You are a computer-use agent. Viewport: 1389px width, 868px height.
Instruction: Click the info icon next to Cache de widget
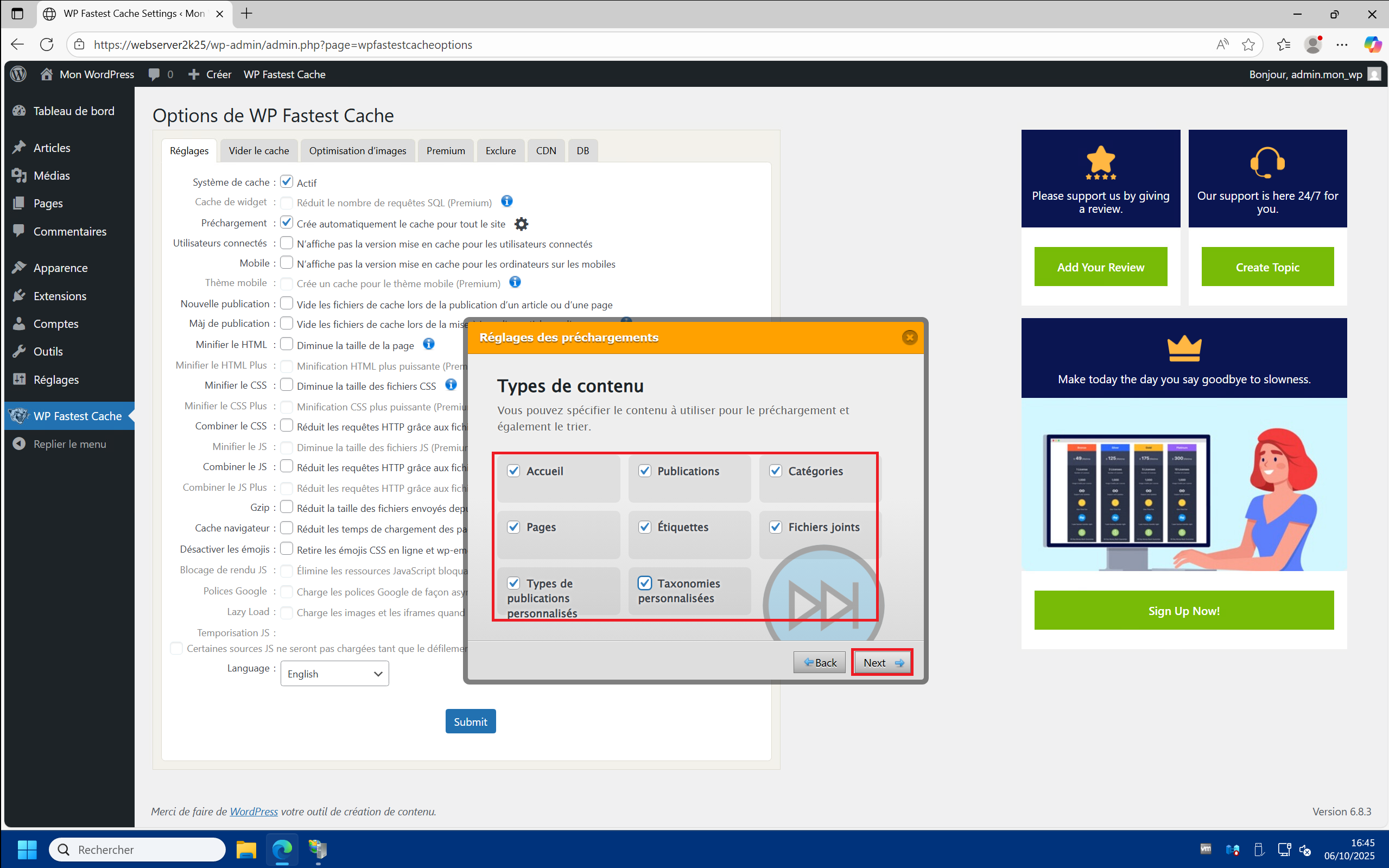click(506, 201)
